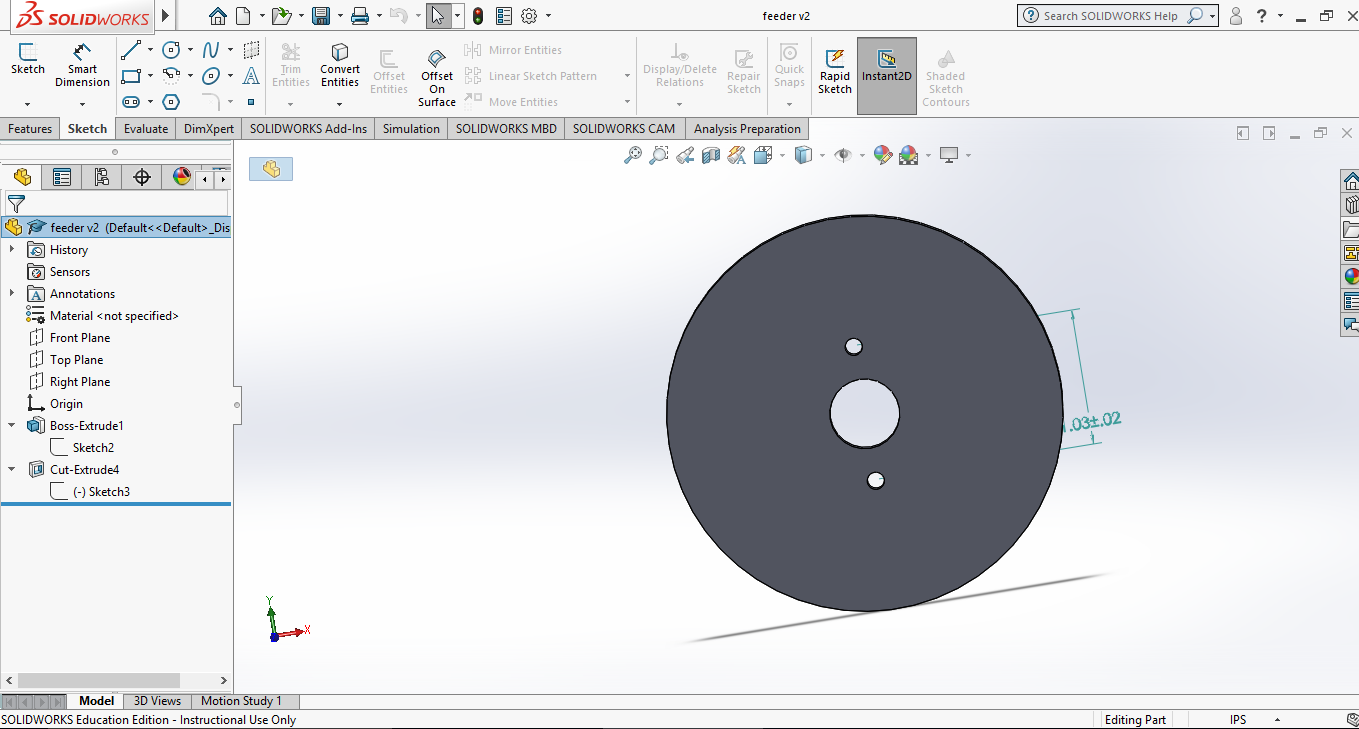Switch to the ConfigurationManager tab
Viewport: 1359px width, 729px height.
pos(101,177)
